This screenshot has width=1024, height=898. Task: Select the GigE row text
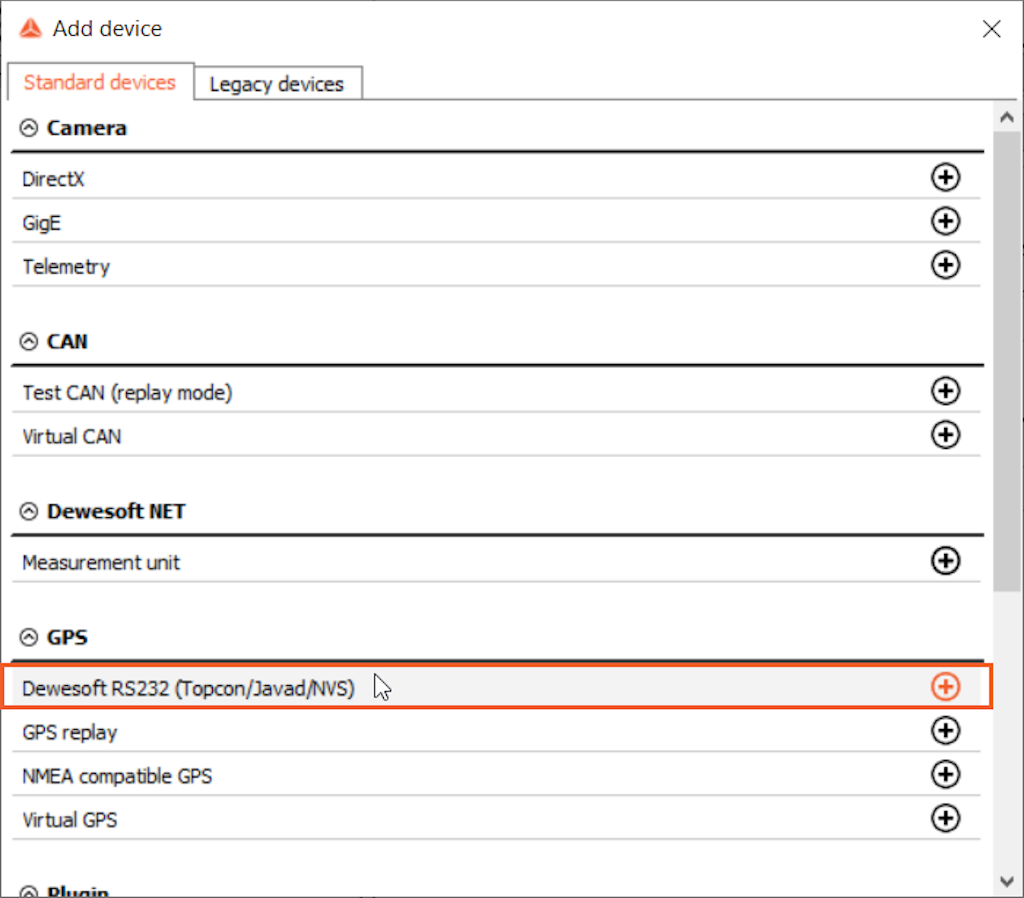[42, 223]
